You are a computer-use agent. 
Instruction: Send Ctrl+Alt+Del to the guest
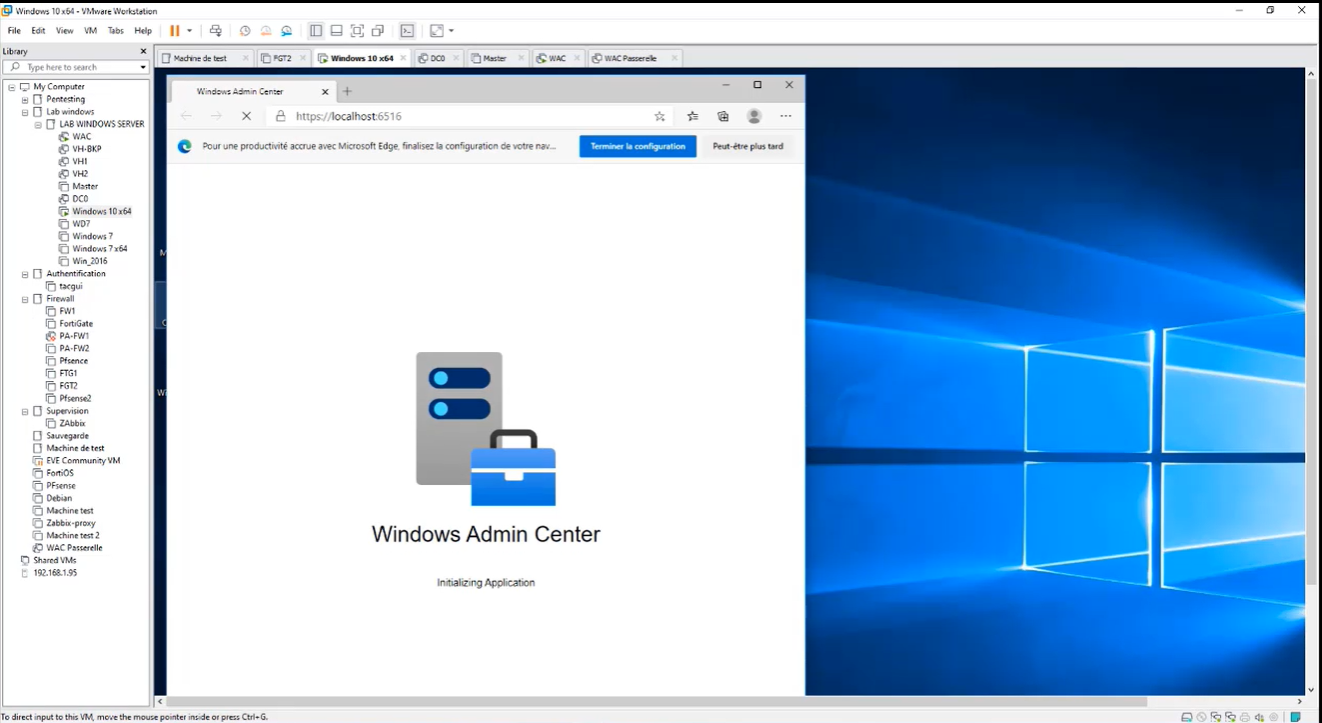tap(216, 30)
